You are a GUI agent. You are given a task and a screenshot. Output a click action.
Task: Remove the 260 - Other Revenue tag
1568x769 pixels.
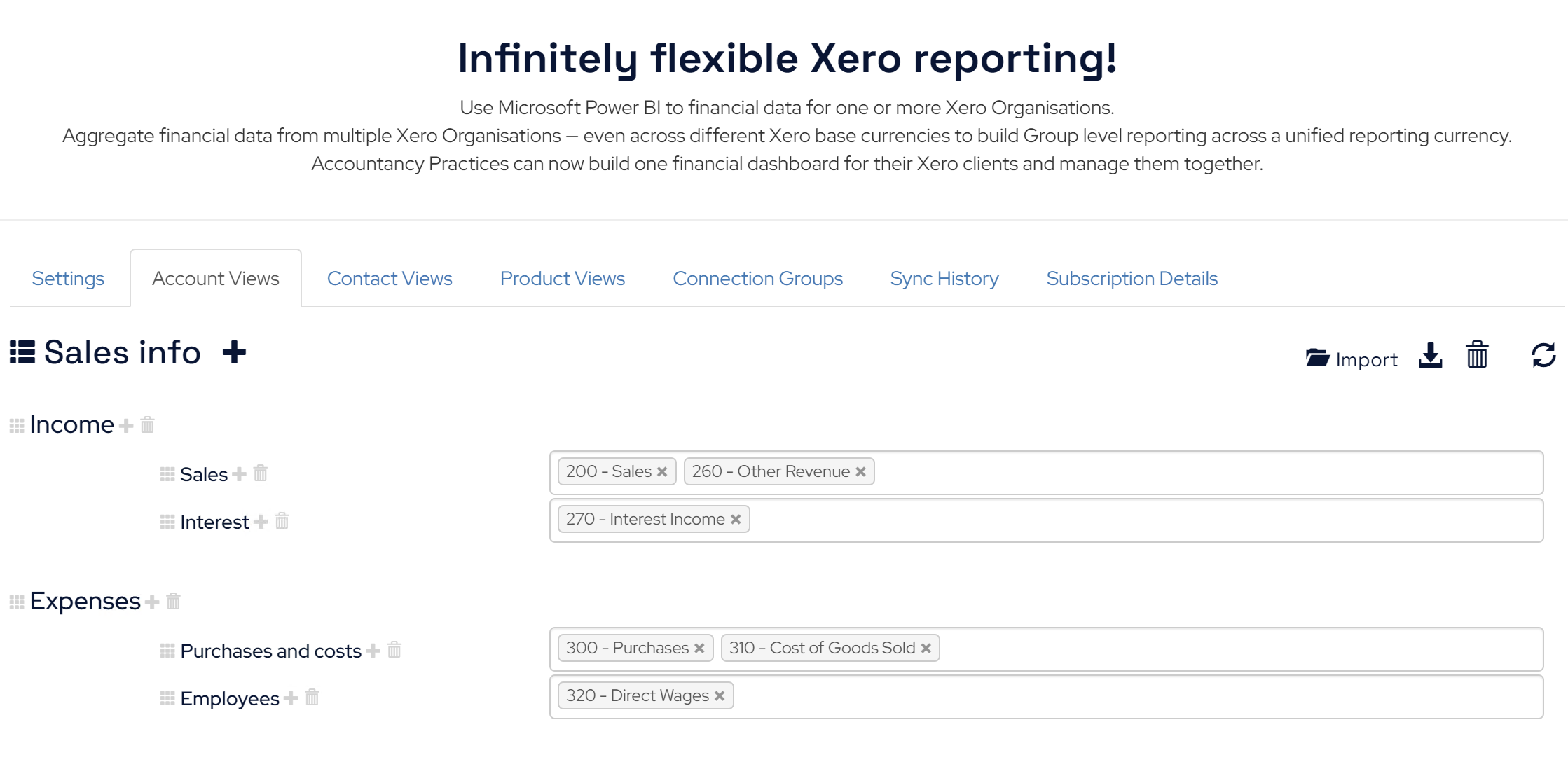click(x=860, y=472)
